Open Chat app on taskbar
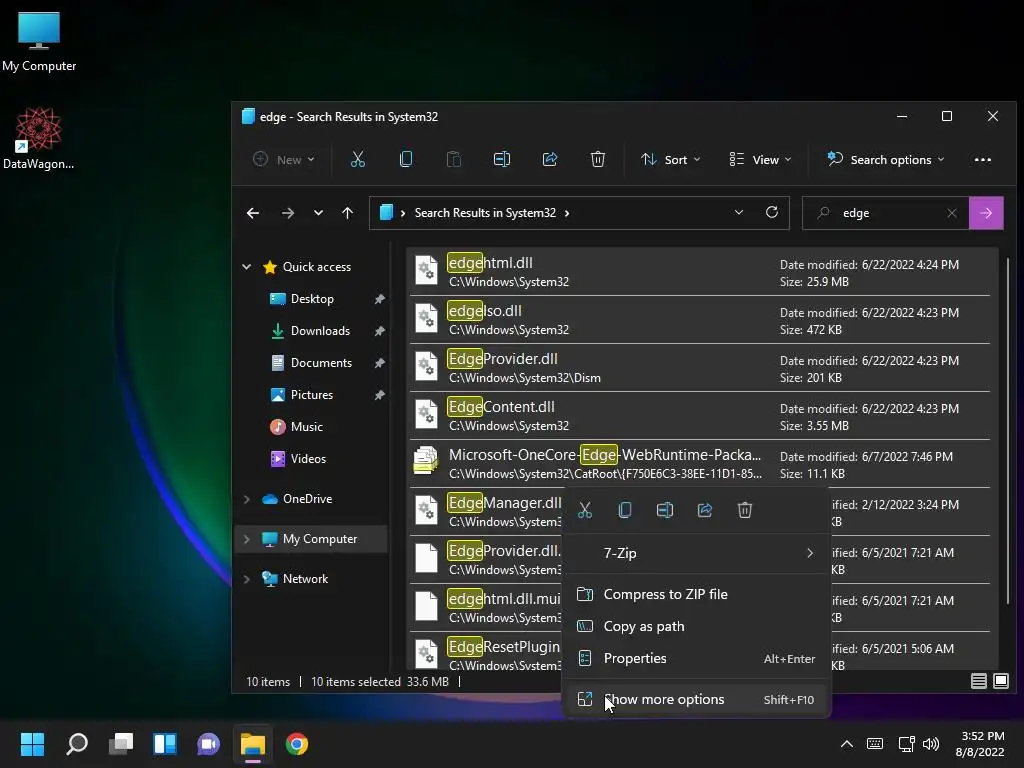This screenshot has height=768, width=1024. coord(208,744)
